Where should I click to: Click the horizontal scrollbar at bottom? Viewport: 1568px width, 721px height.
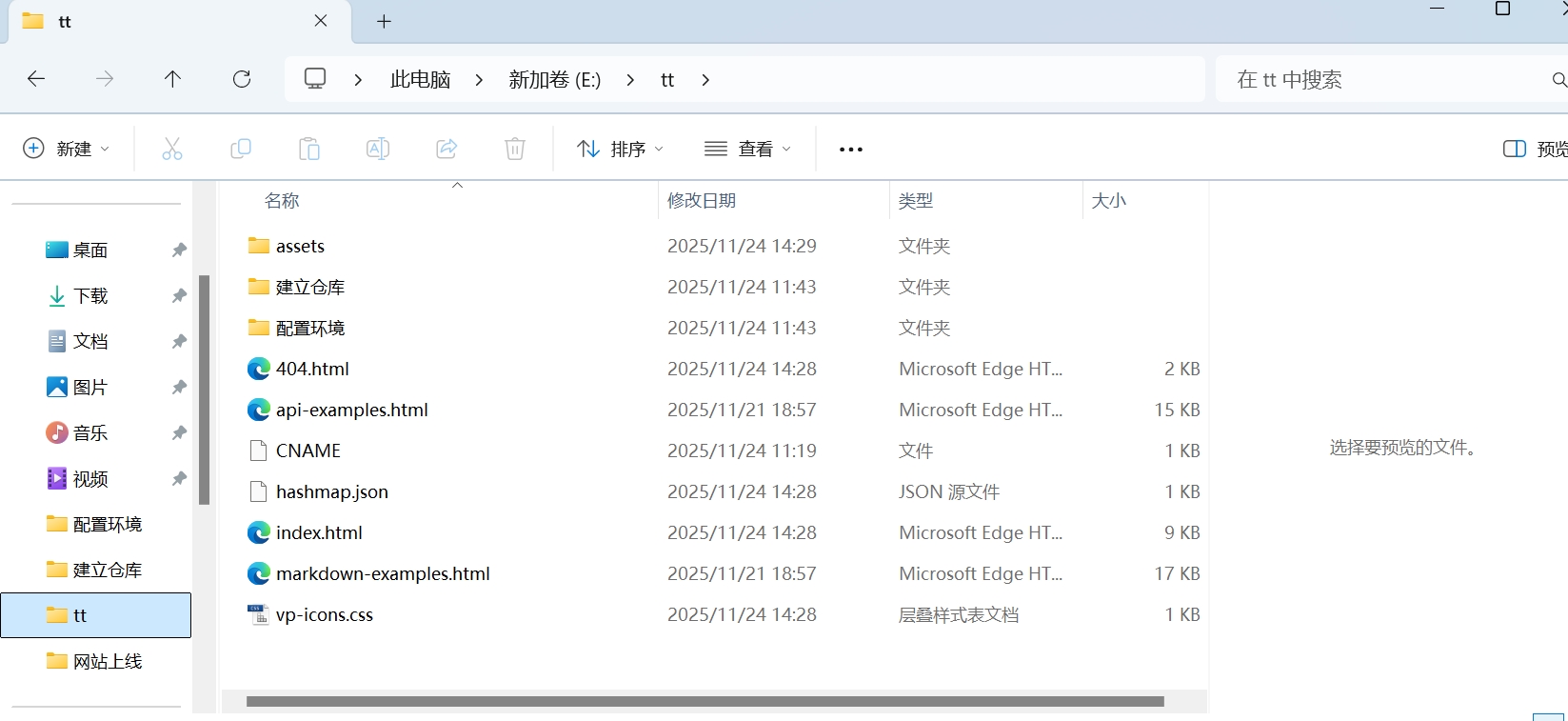pyautogui.click(x=705, y=702)
